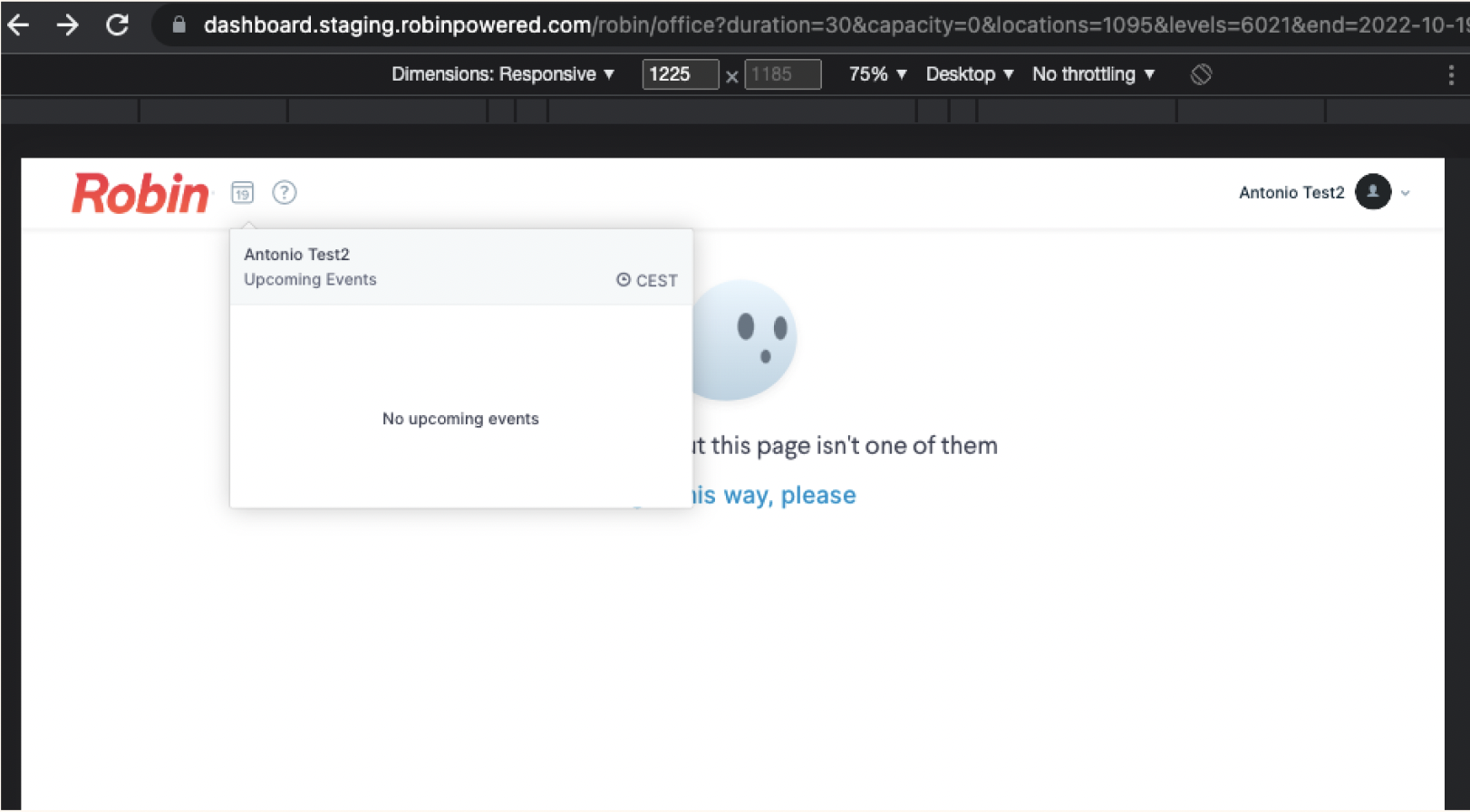Click the width field showing 1225
Viewport: 1470px width, 812px height.
tap(680, 74)
